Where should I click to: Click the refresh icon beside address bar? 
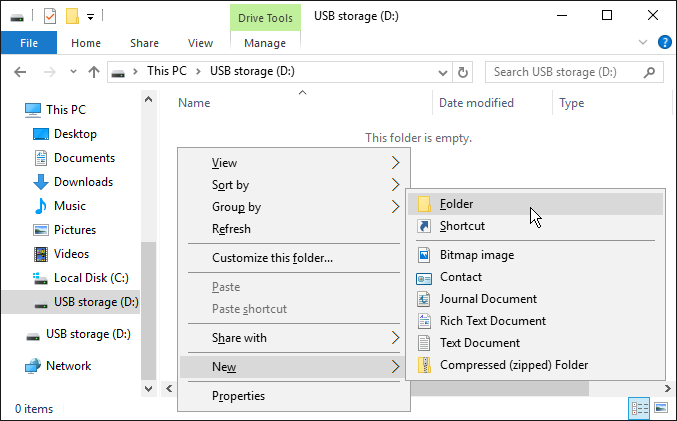click(462, 72)
